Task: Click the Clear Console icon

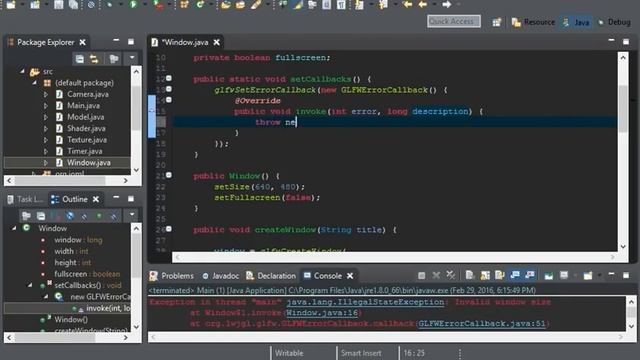Action: pyautogui.click(x=470, y=276)
